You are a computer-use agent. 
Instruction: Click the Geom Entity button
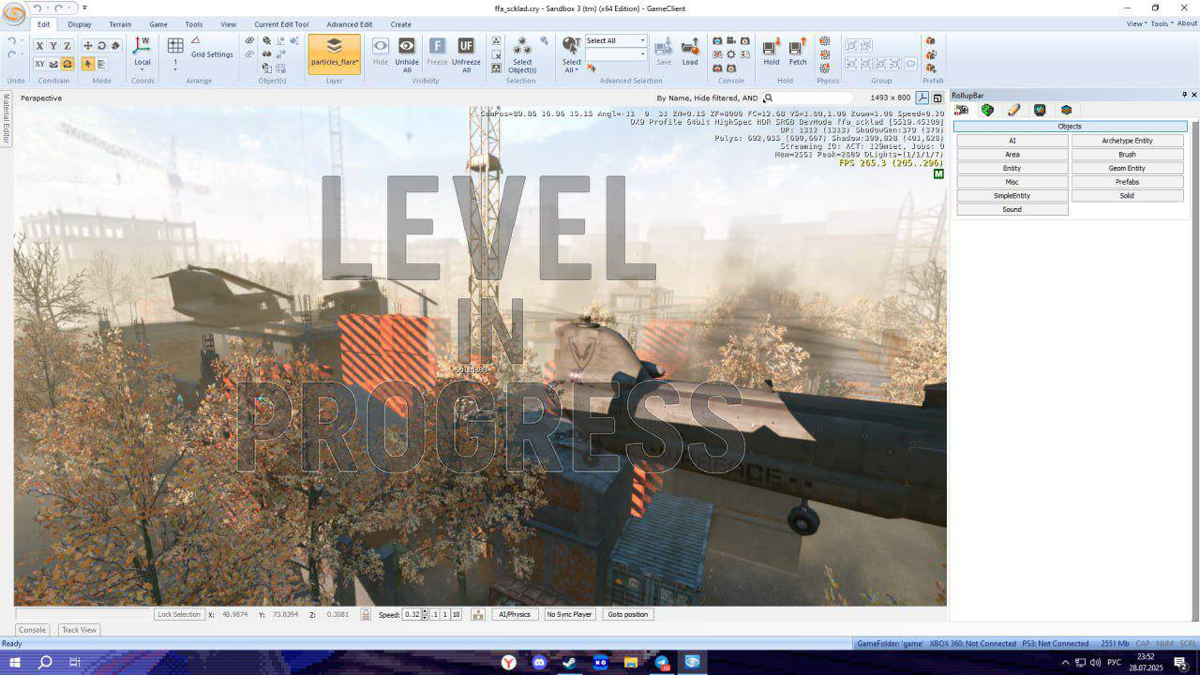click(1127, 168)
